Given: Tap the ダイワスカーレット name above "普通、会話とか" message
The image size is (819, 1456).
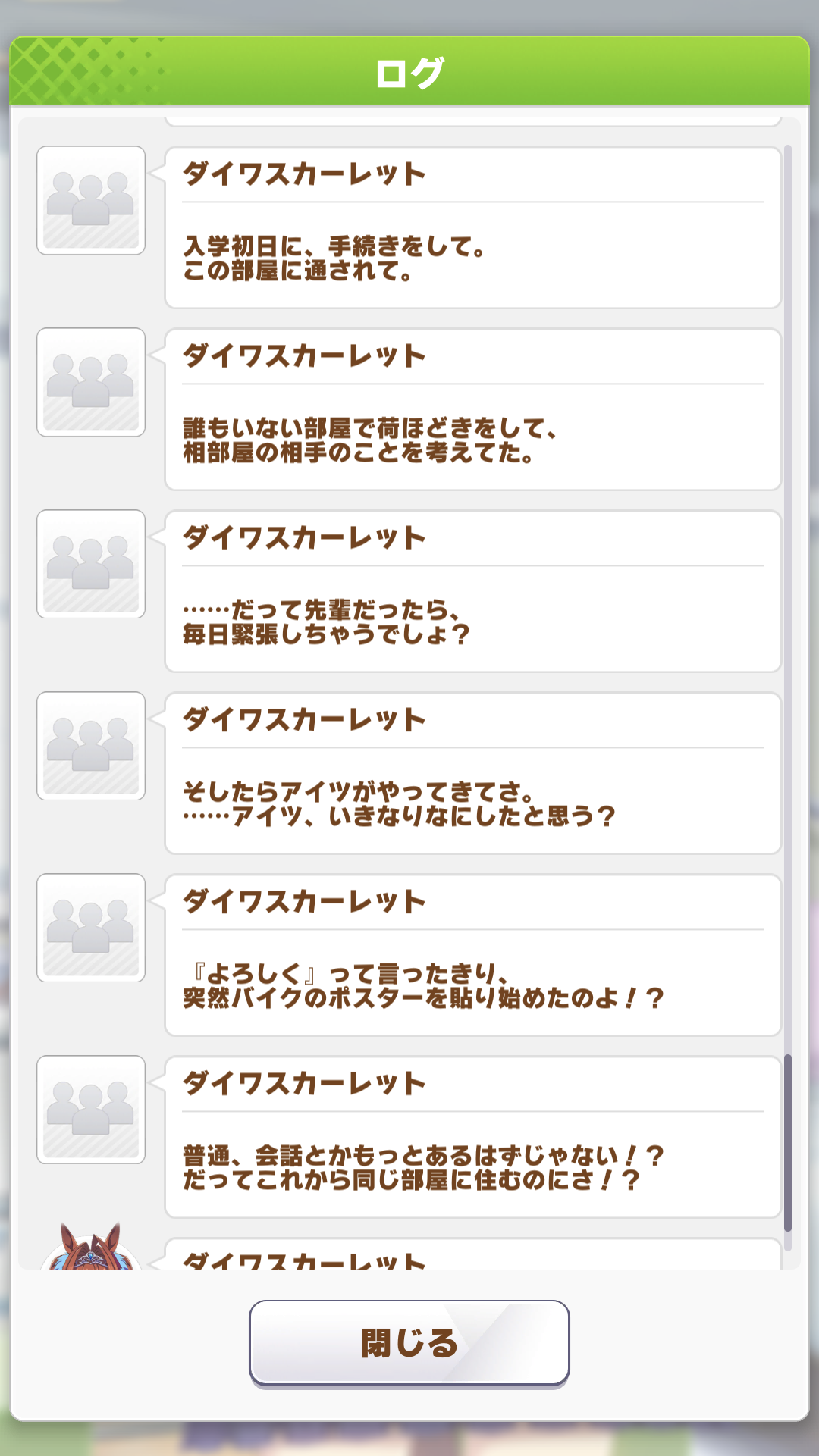Looking at the screenshot, I should (304, 1084).
